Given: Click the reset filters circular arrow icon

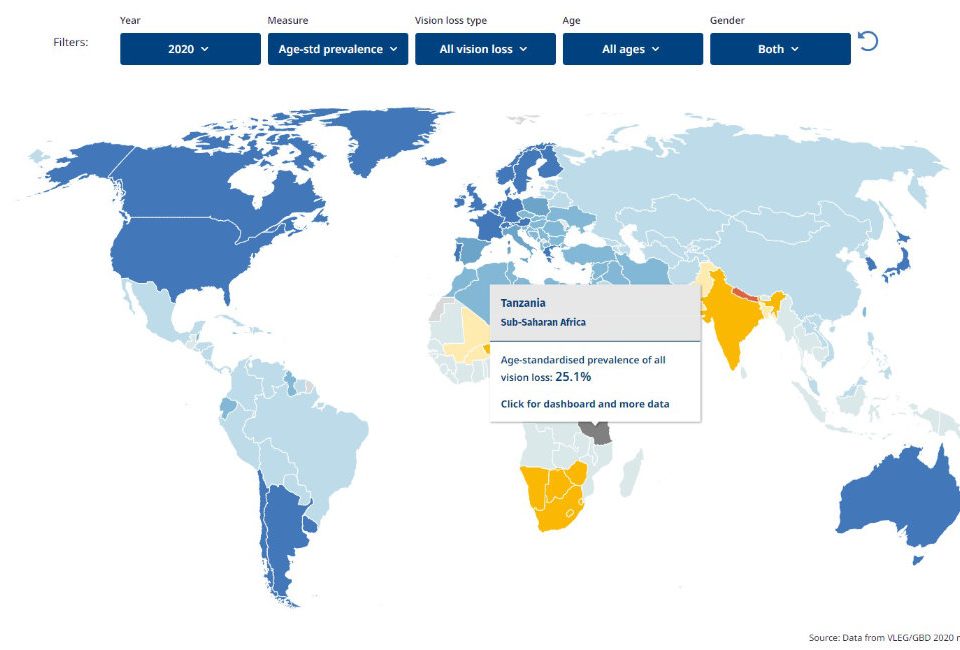Looking at the screenshot, I should click(x=868, y=42).
